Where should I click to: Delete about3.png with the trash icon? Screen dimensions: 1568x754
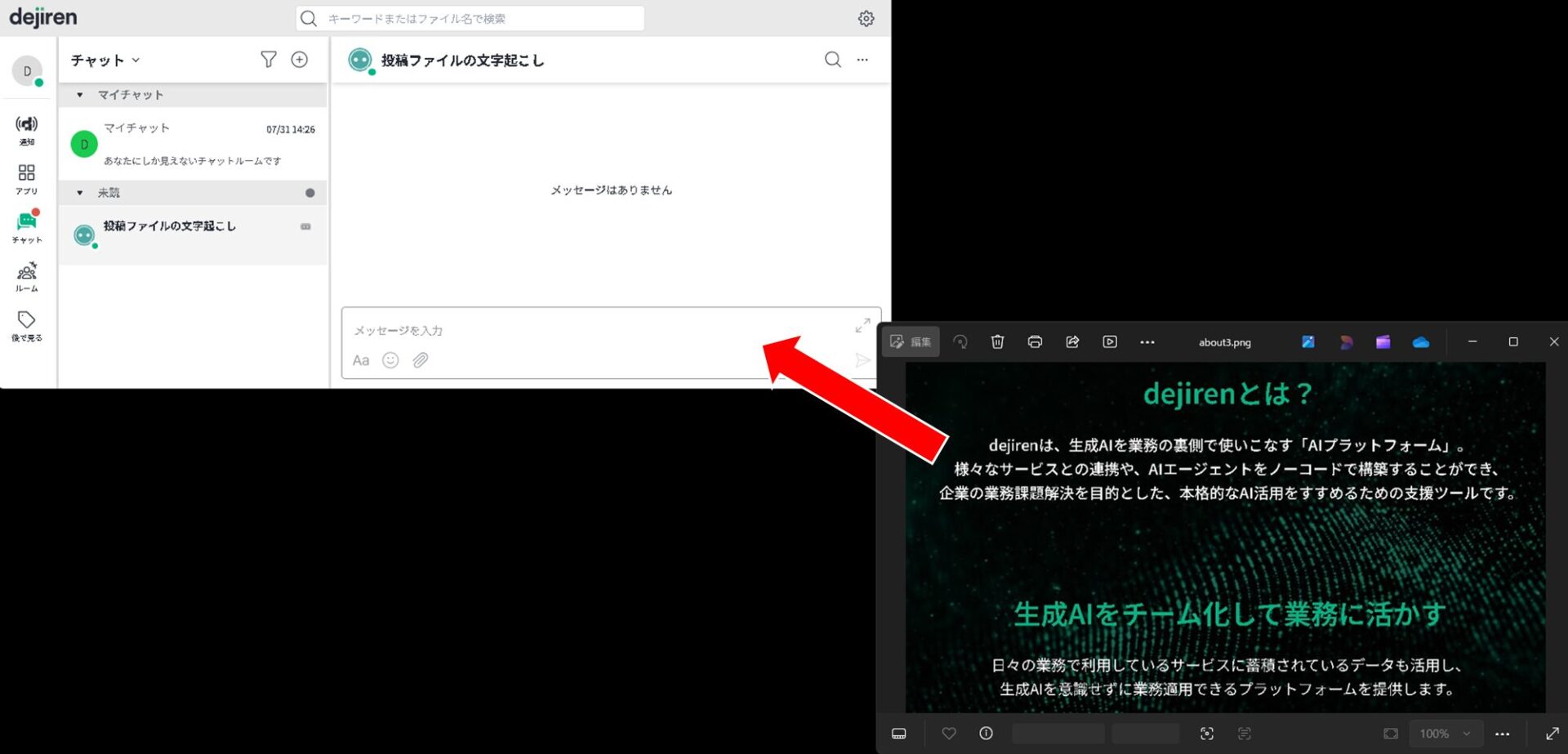coord(997,342)
